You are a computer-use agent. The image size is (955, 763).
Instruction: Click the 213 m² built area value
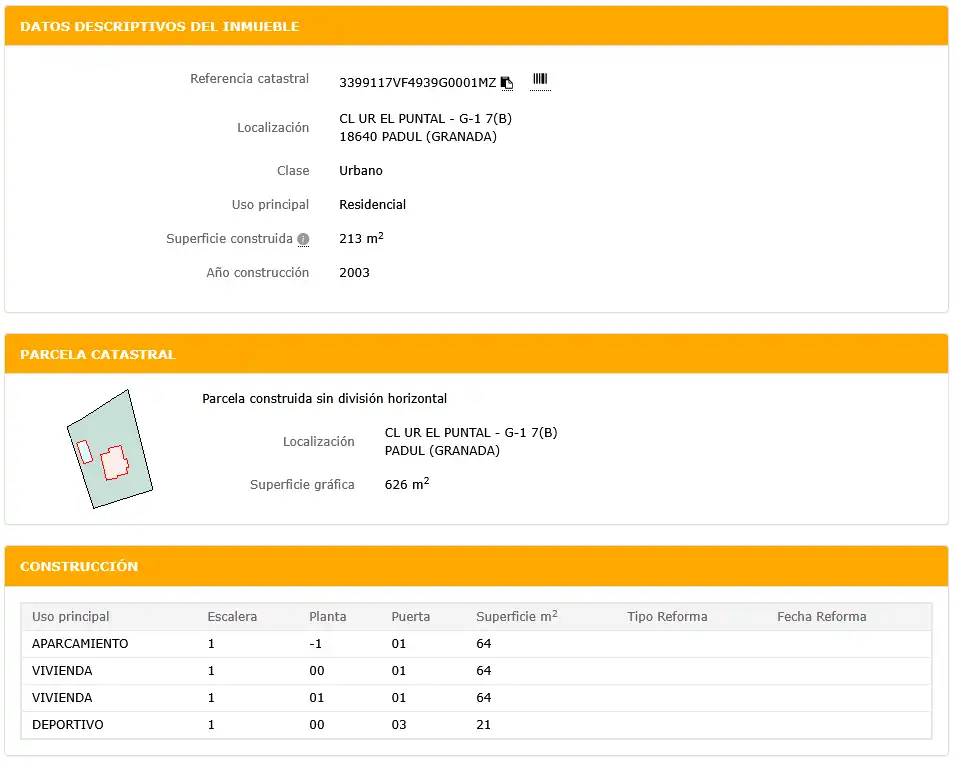[x=361, y=238]
